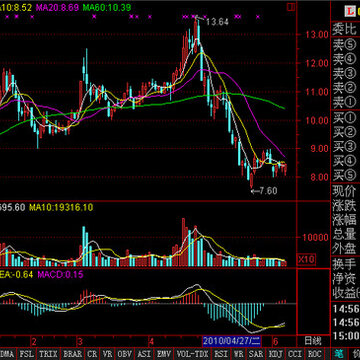
Task: Click month marker 2 on time axis
Action: [x=34, y=341]
